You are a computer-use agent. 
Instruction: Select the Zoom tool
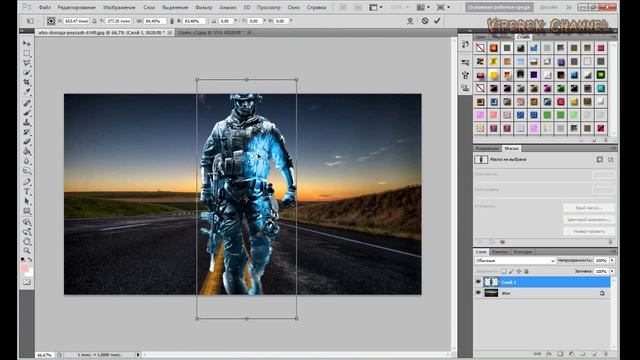pyautogui.click(x=27, y=251)
